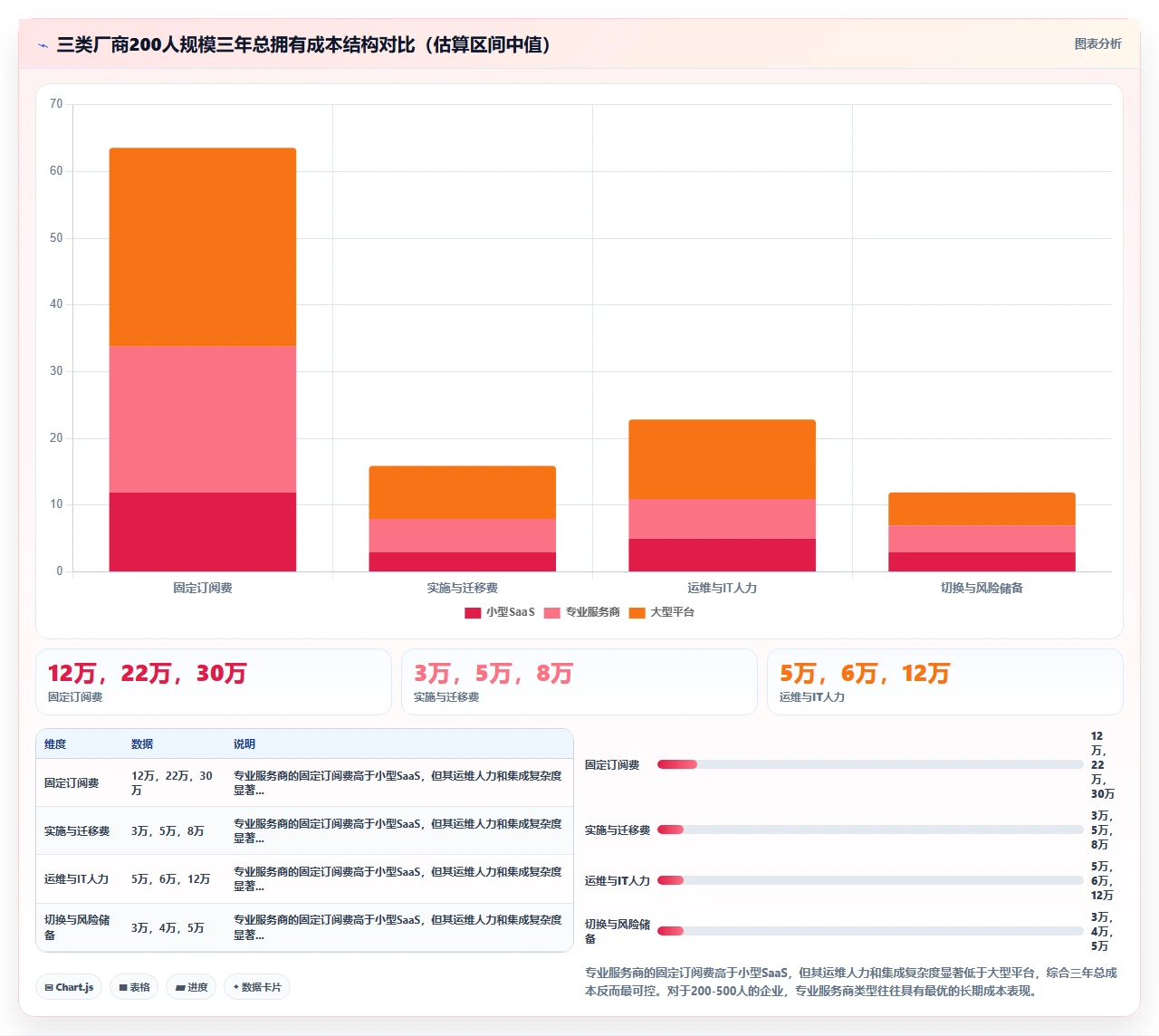The height and width of the screenshot is (1036, 1159).
Task: Click the description cell in the 固定订阅费 row
Action: 398,783
